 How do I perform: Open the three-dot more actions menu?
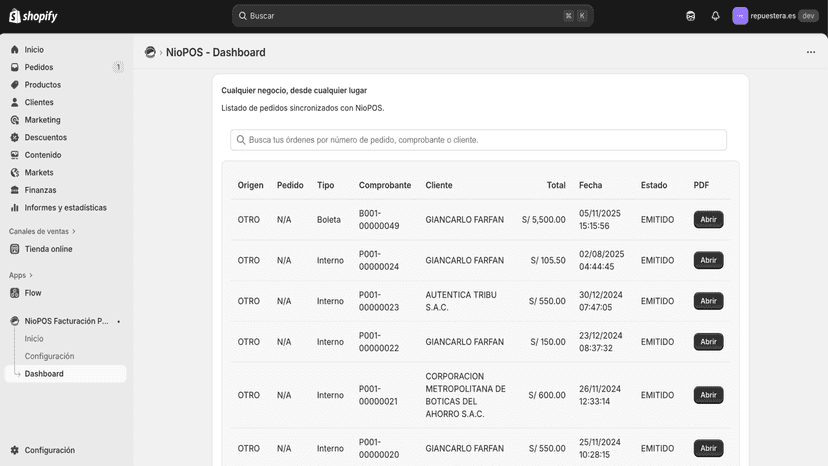point(811,52)
